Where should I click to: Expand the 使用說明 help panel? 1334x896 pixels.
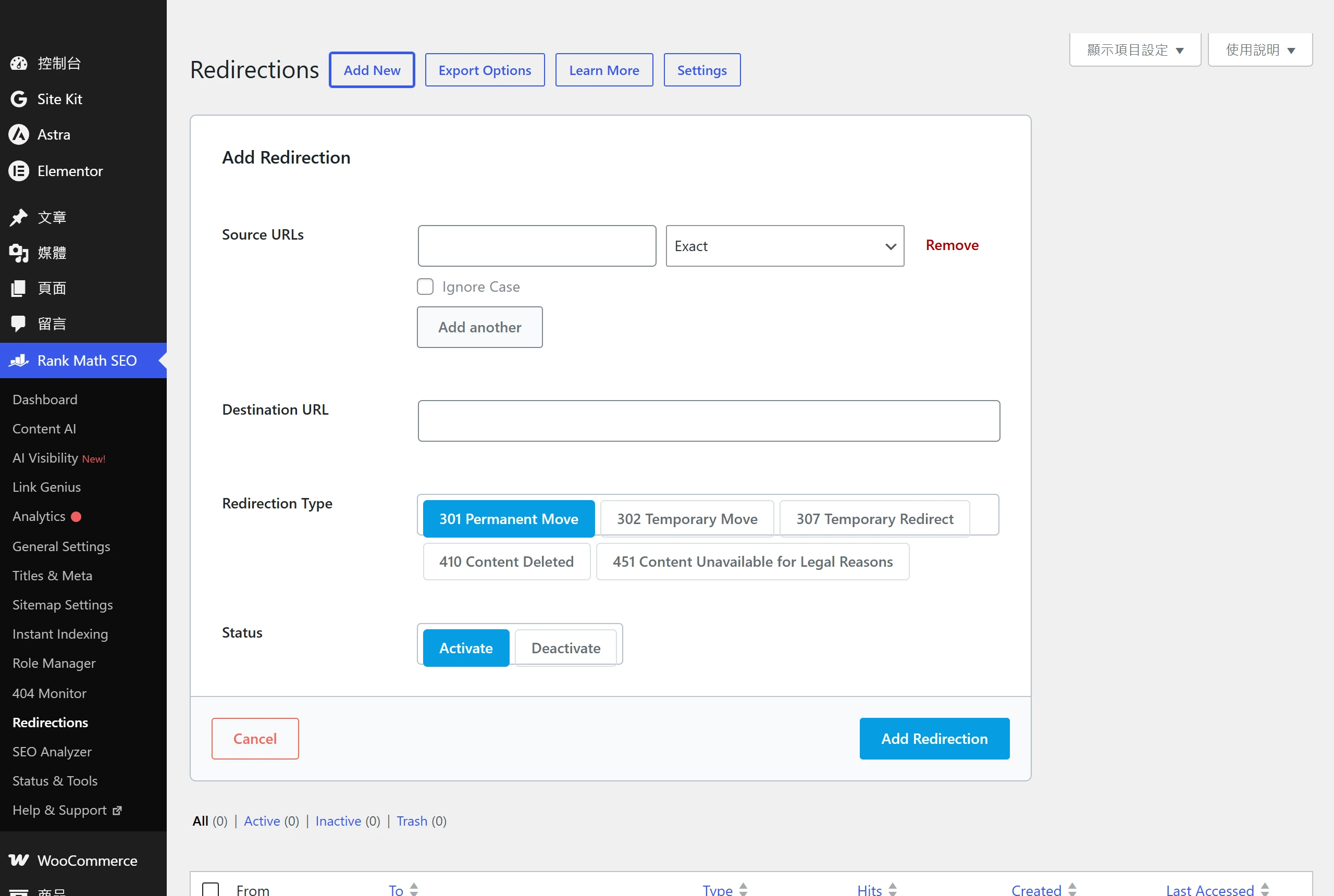click(1261, 49)
